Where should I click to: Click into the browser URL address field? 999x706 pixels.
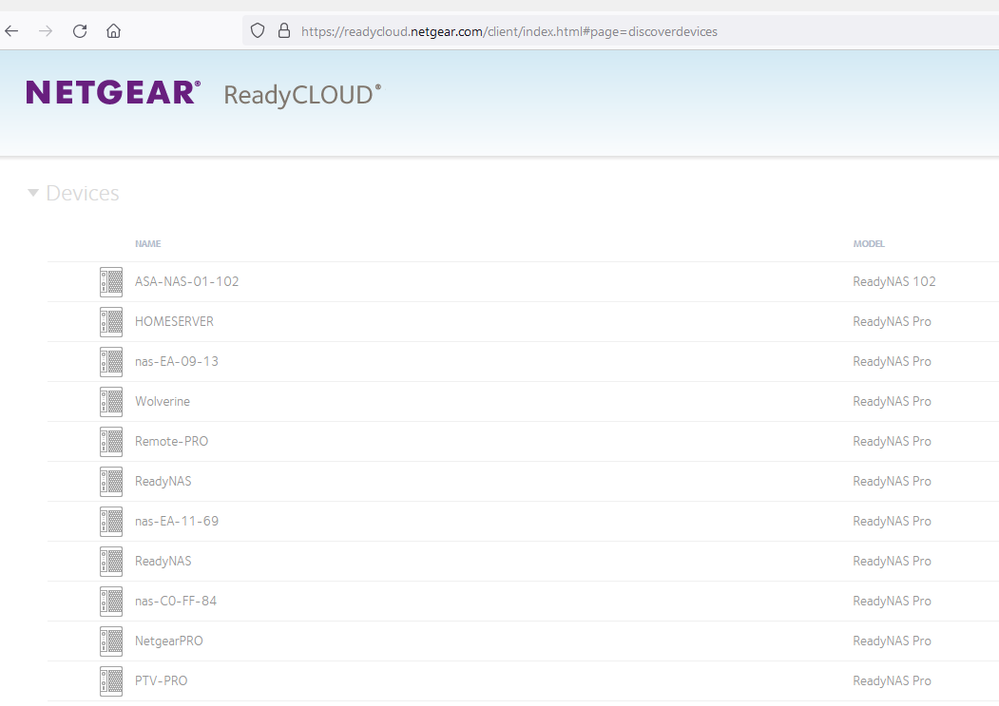(600, 31)
